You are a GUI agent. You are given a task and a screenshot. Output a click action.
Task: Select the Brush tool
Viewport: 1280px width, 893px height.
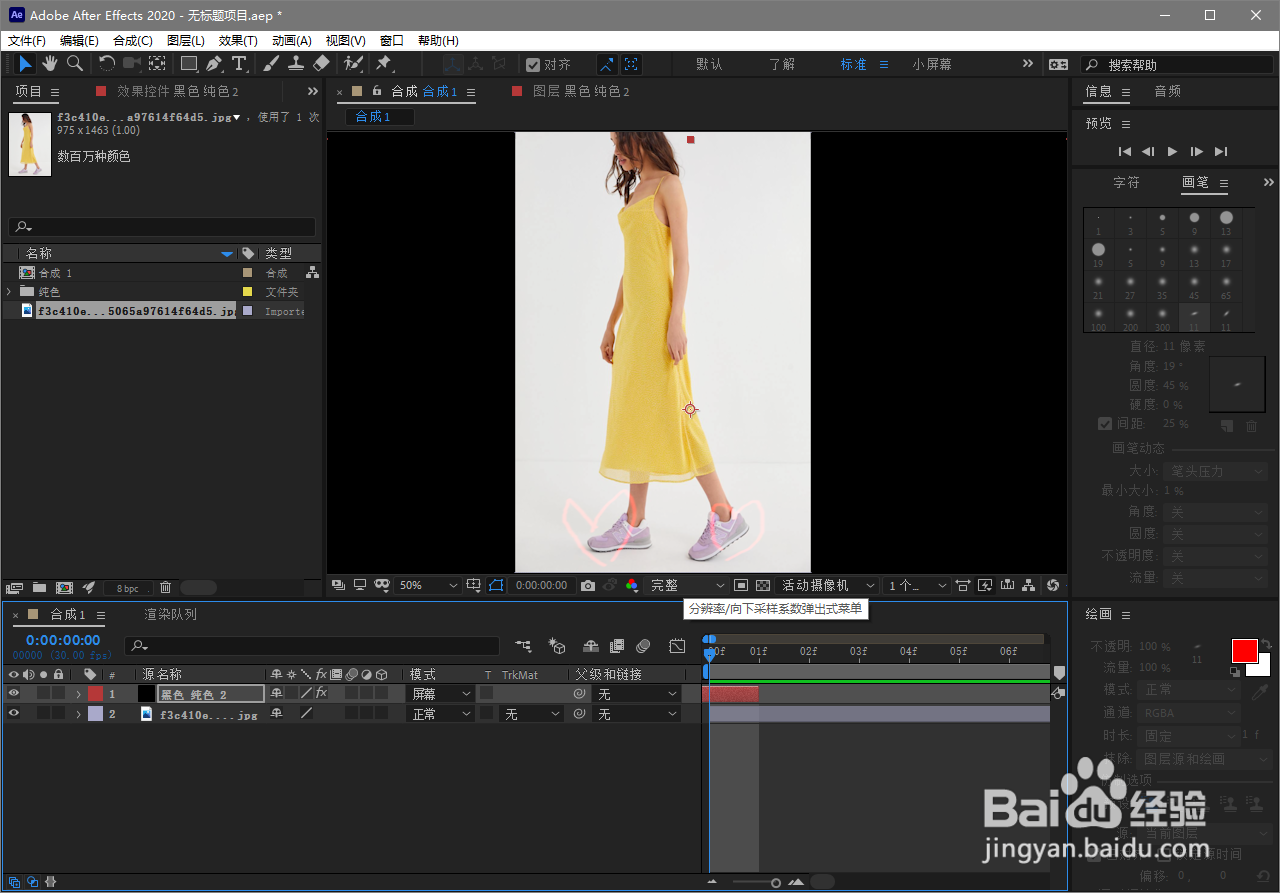click(x=271, y=64)
